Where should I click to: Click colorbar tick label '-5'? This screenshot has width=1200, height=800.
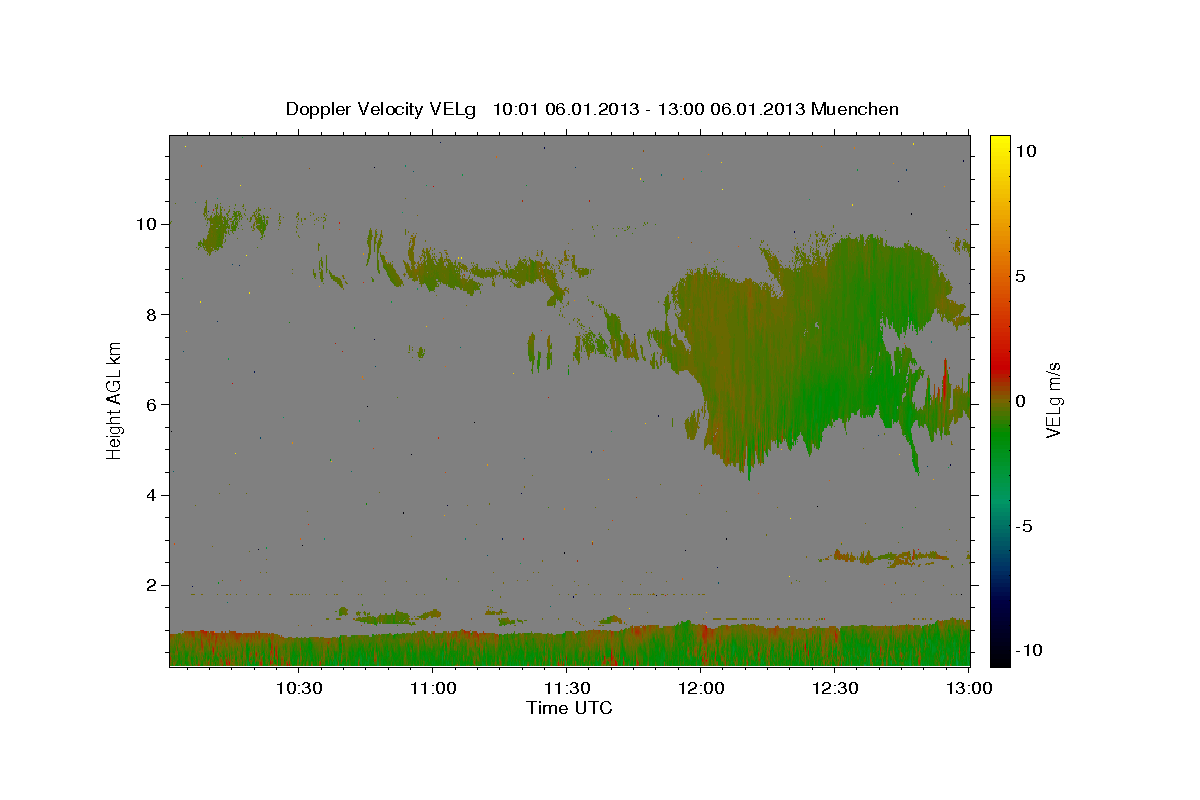(x=1025, y=526)
